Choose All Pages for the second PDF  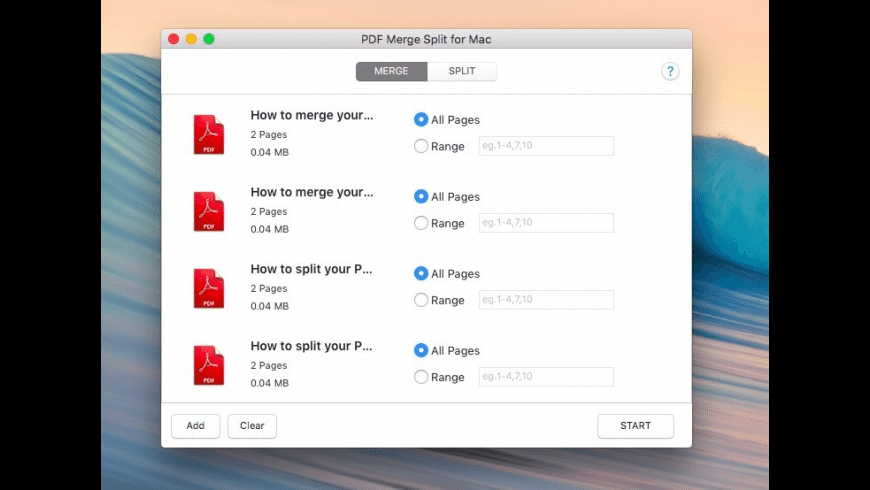pyautogui.click(x=421, y=197)
